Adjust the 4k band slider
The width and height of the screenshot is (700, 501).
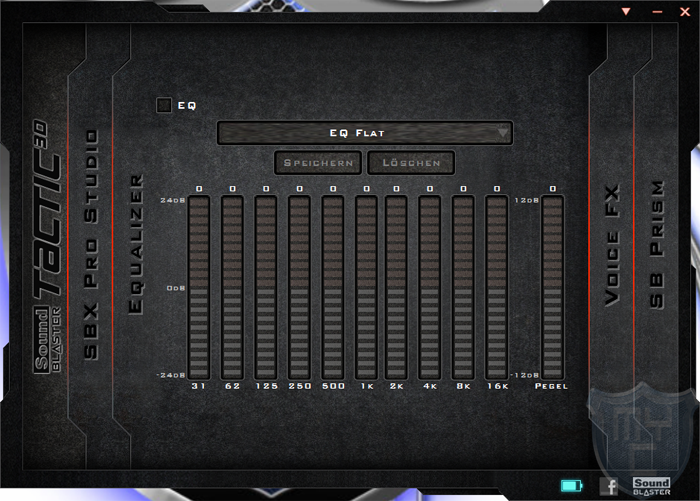pyautogui.click(x=429, y=287)
